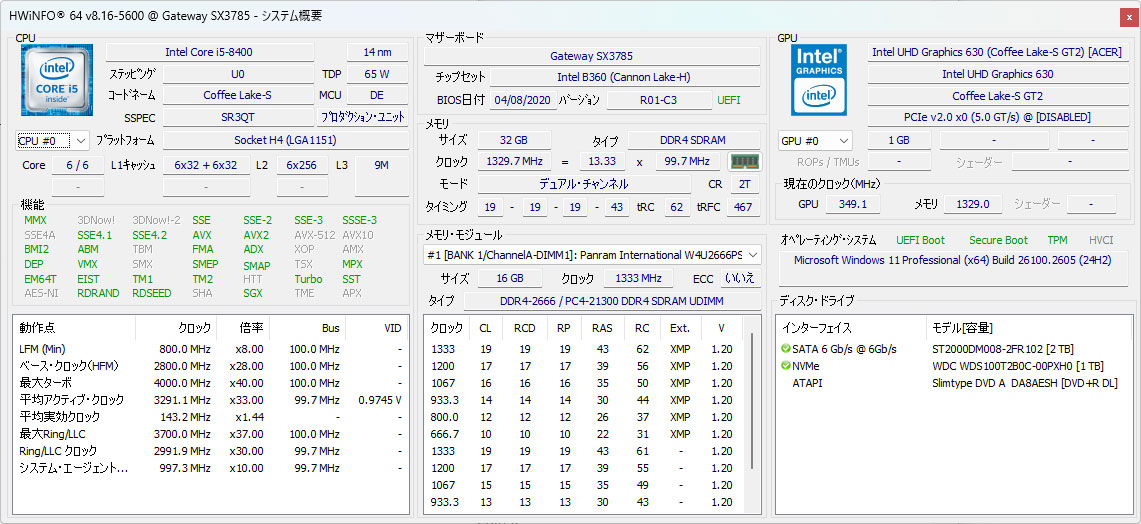Click the 1329.7 MHz memory clock value

pos(514,162)
